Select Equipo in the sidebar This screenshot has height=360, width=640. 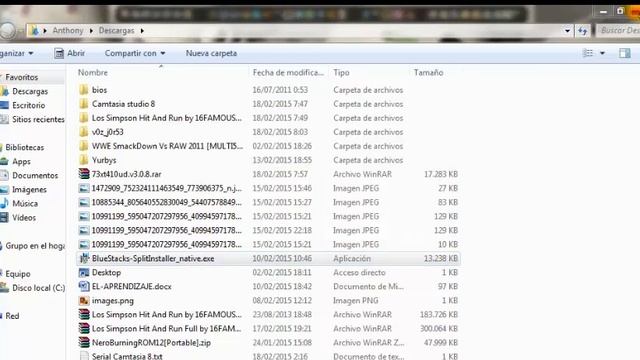click(x=18, y=274)
